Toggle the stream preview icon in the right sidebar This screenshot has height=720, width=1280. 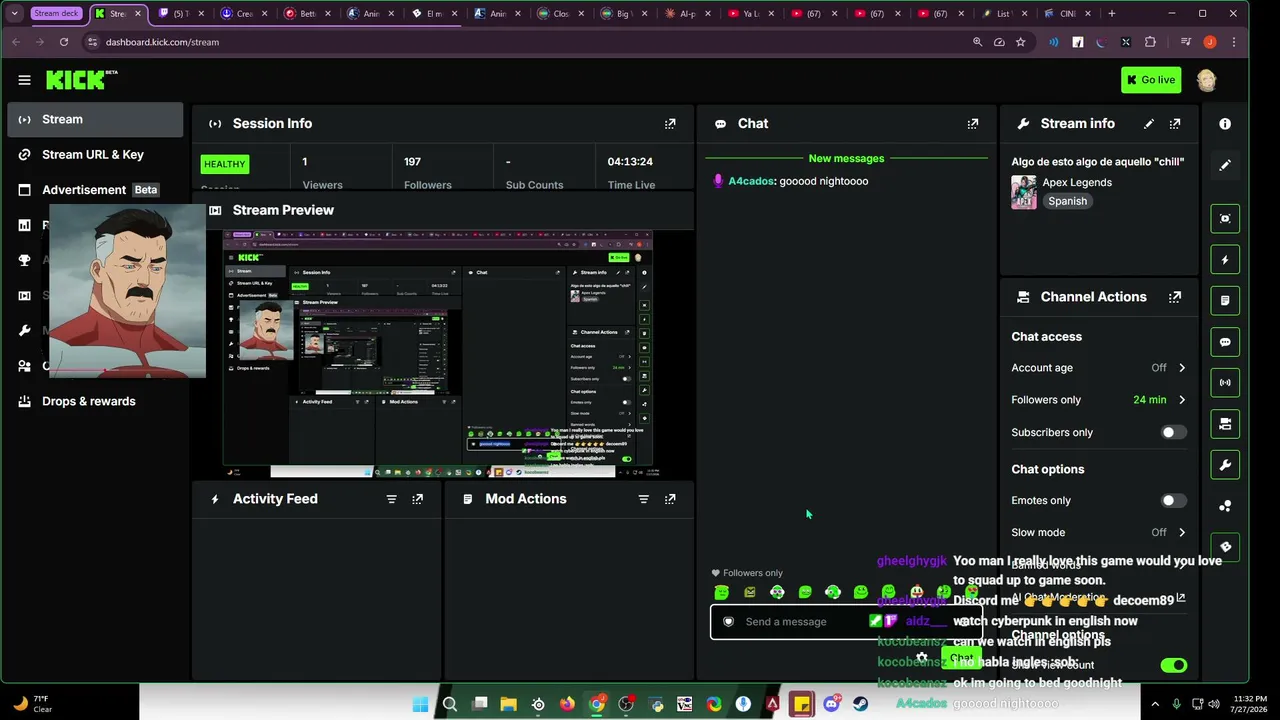pos(1225,219)
